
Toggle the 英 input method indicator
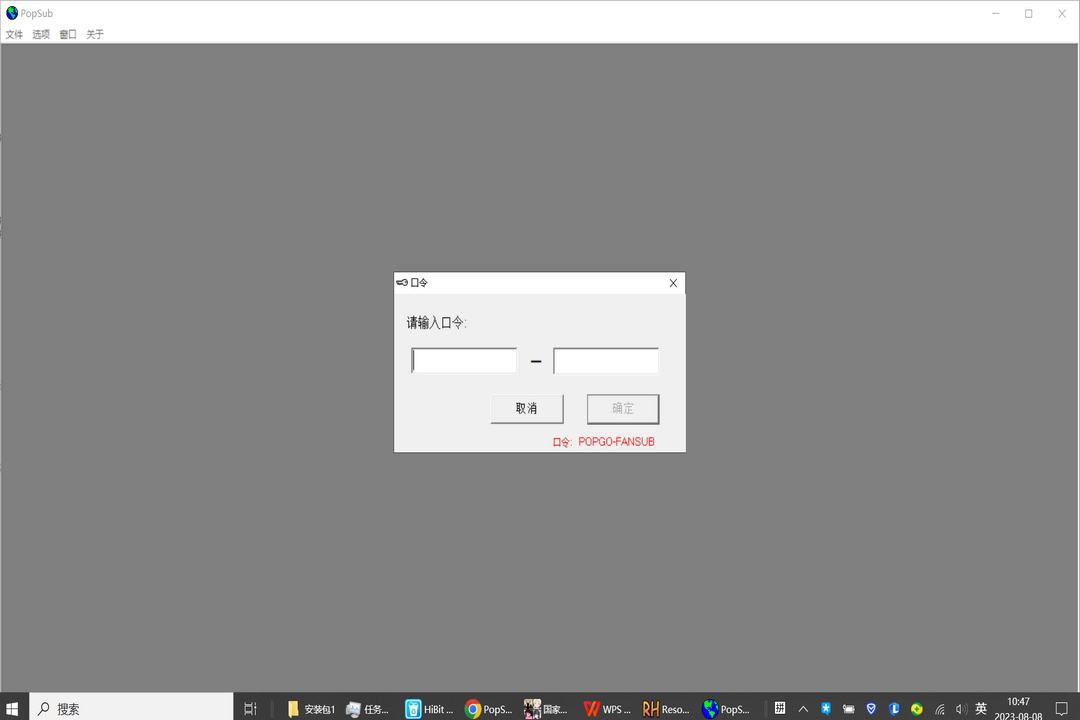click(981, 709)
